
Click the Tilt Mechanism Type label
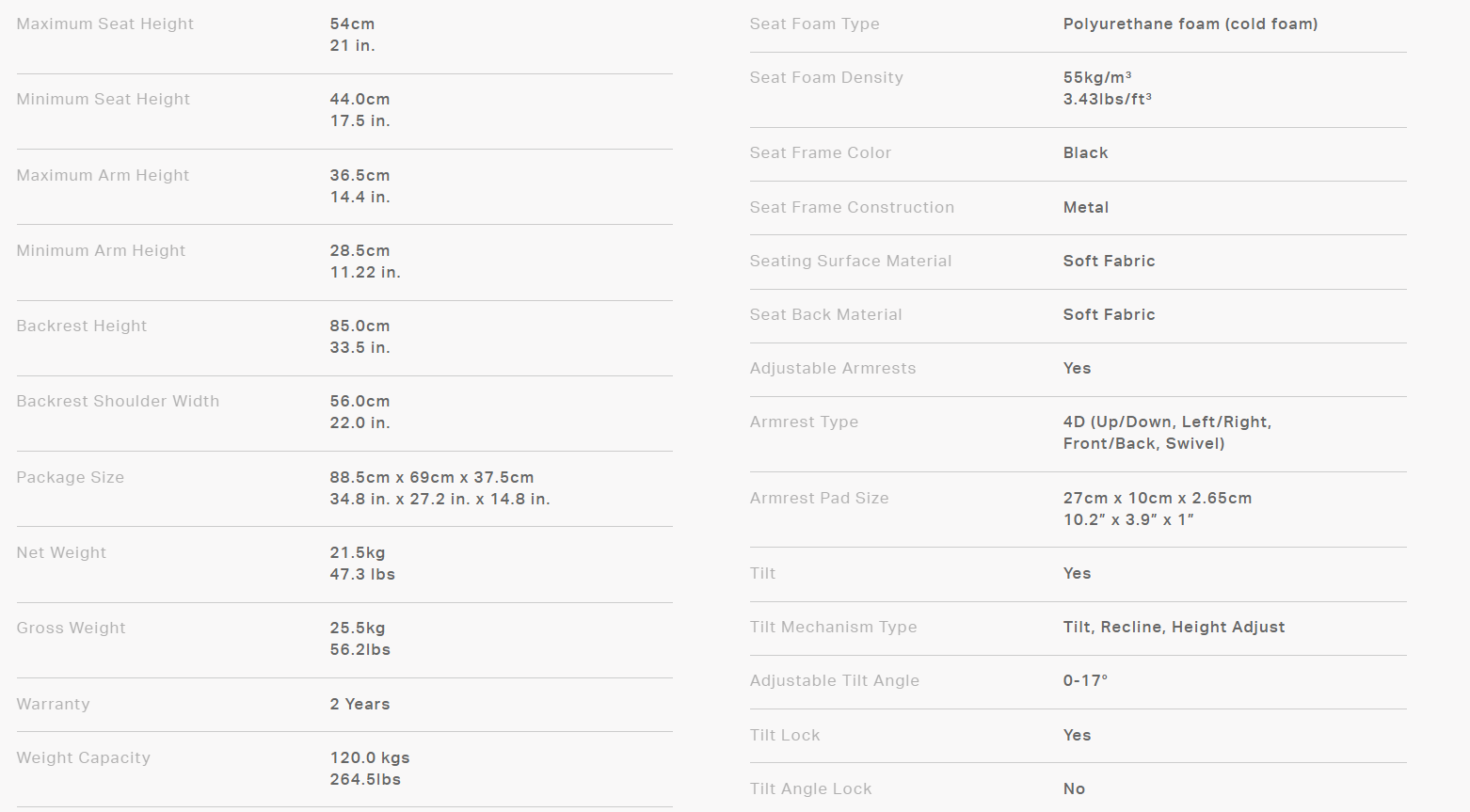(x=833, y=627)
